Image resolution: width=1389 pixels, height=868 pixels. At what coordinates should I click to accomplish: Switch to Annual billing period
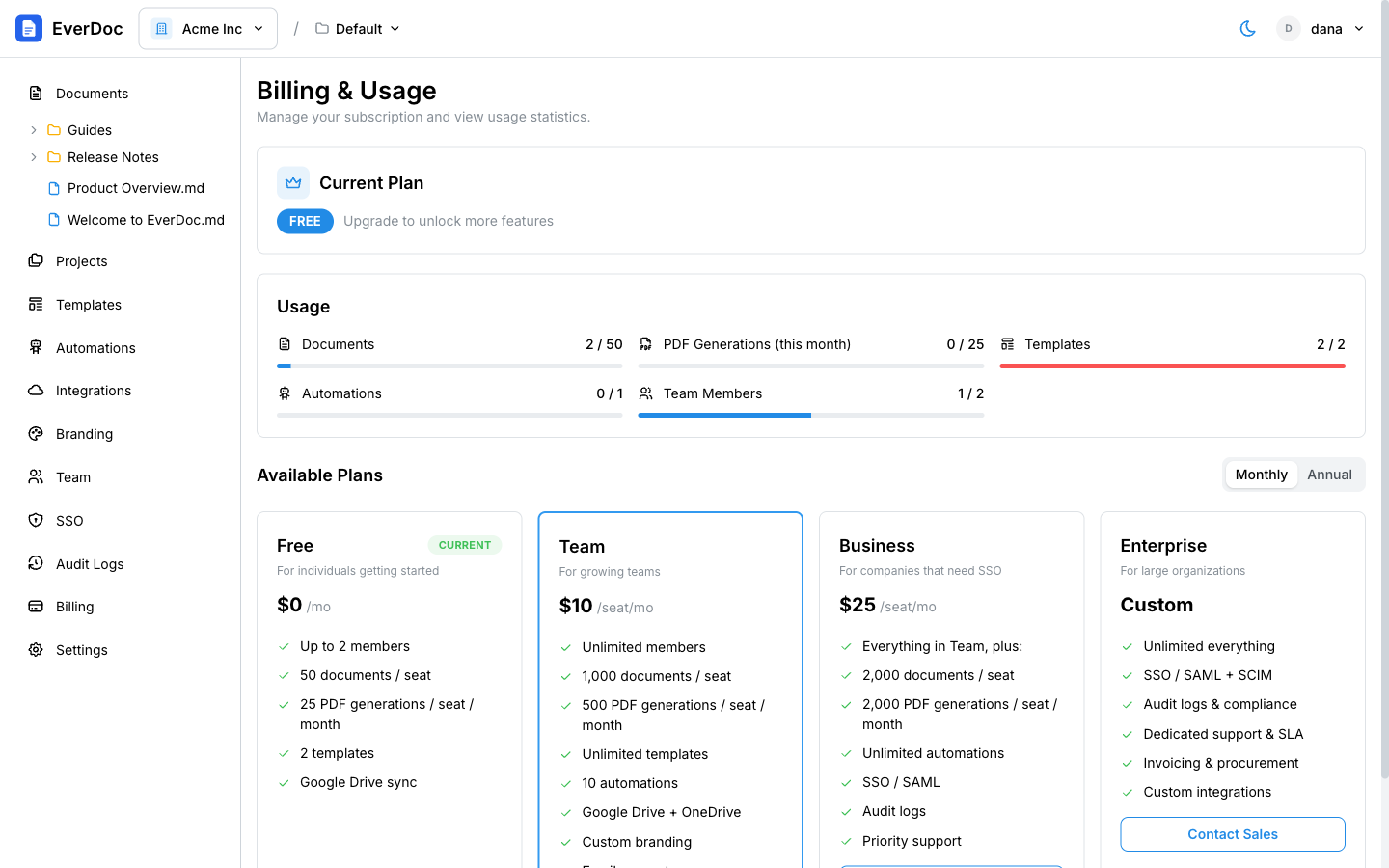pyautogui.click(x=1329, y=475)
